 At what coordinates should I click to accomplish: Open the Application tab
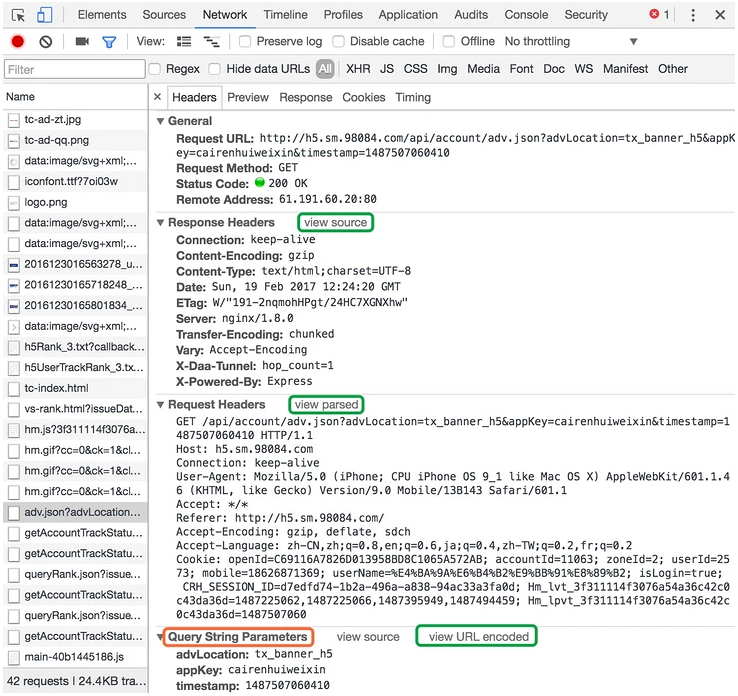click(408, 15)
